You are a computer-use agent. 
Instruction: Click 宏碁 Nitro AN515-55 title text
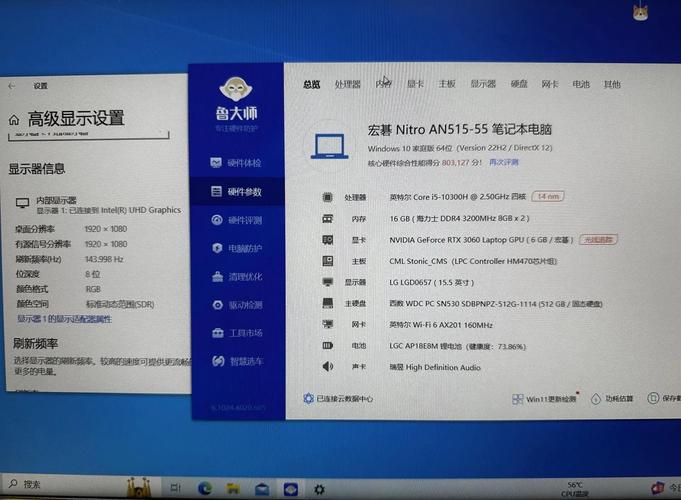click(x=460, y=129)
